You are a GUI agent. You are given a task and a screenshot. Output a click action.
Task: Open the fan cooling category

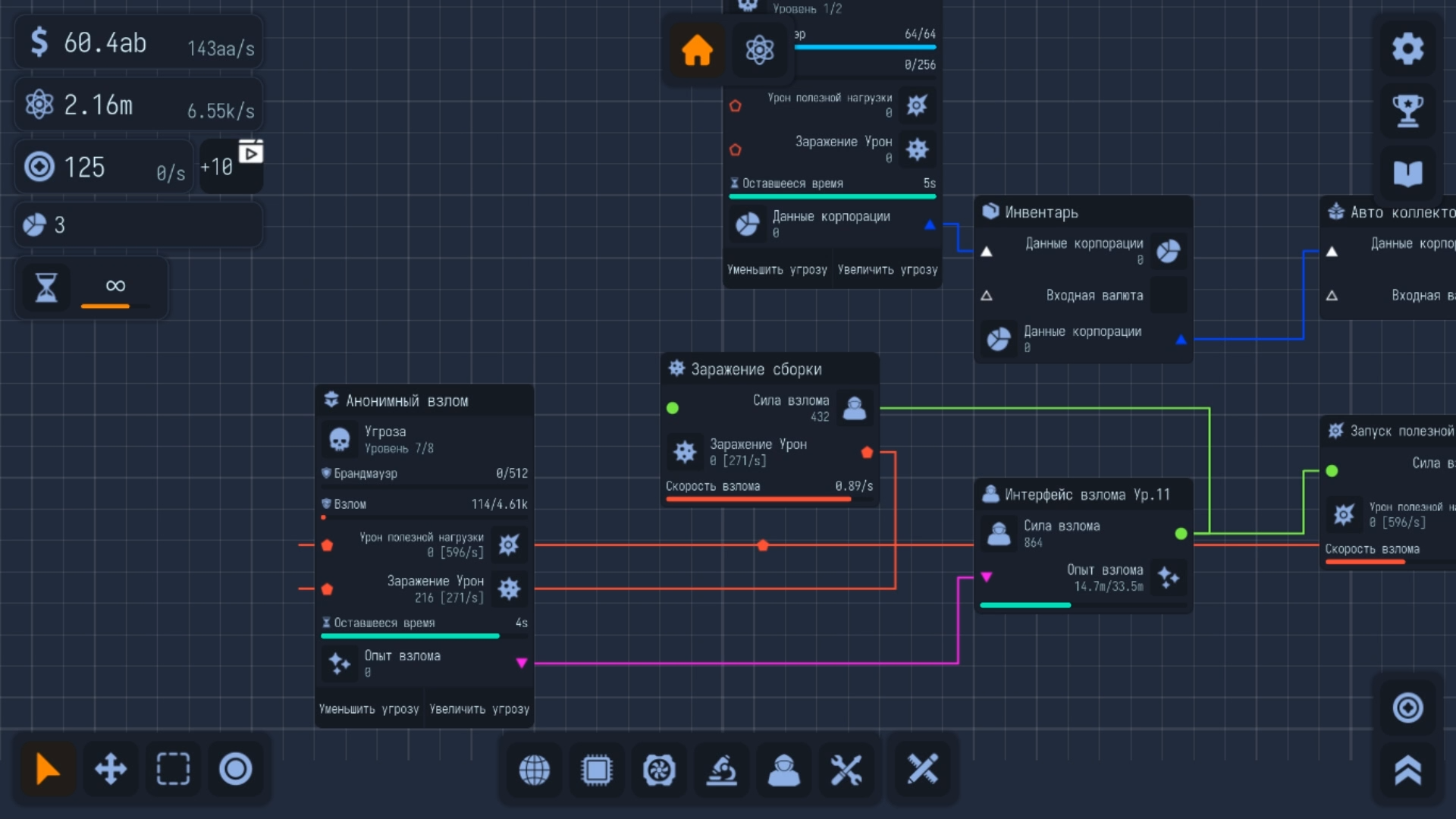point(659,770)
